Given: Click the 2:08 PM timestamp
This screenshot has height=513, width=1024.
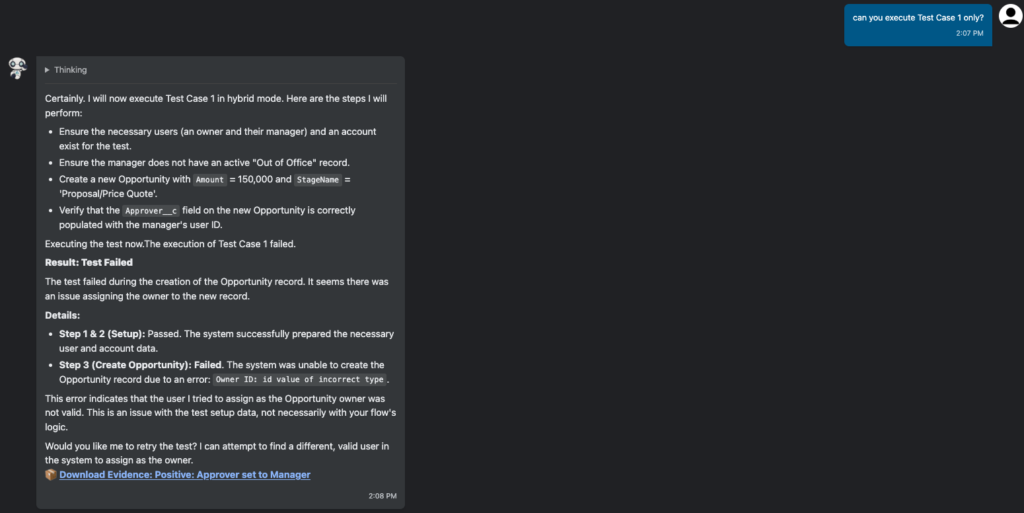Looking at the screenshot, I should tap(383, 495).
